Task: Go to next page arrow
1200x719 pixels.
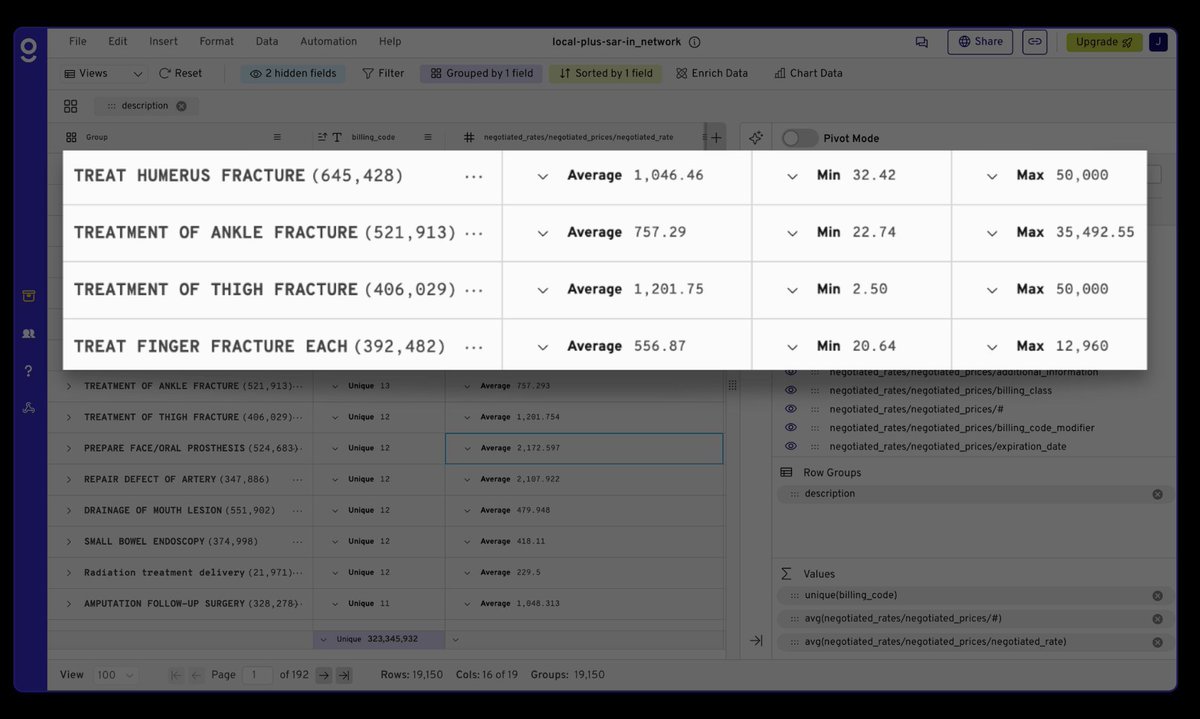Action: coord(323,676)
